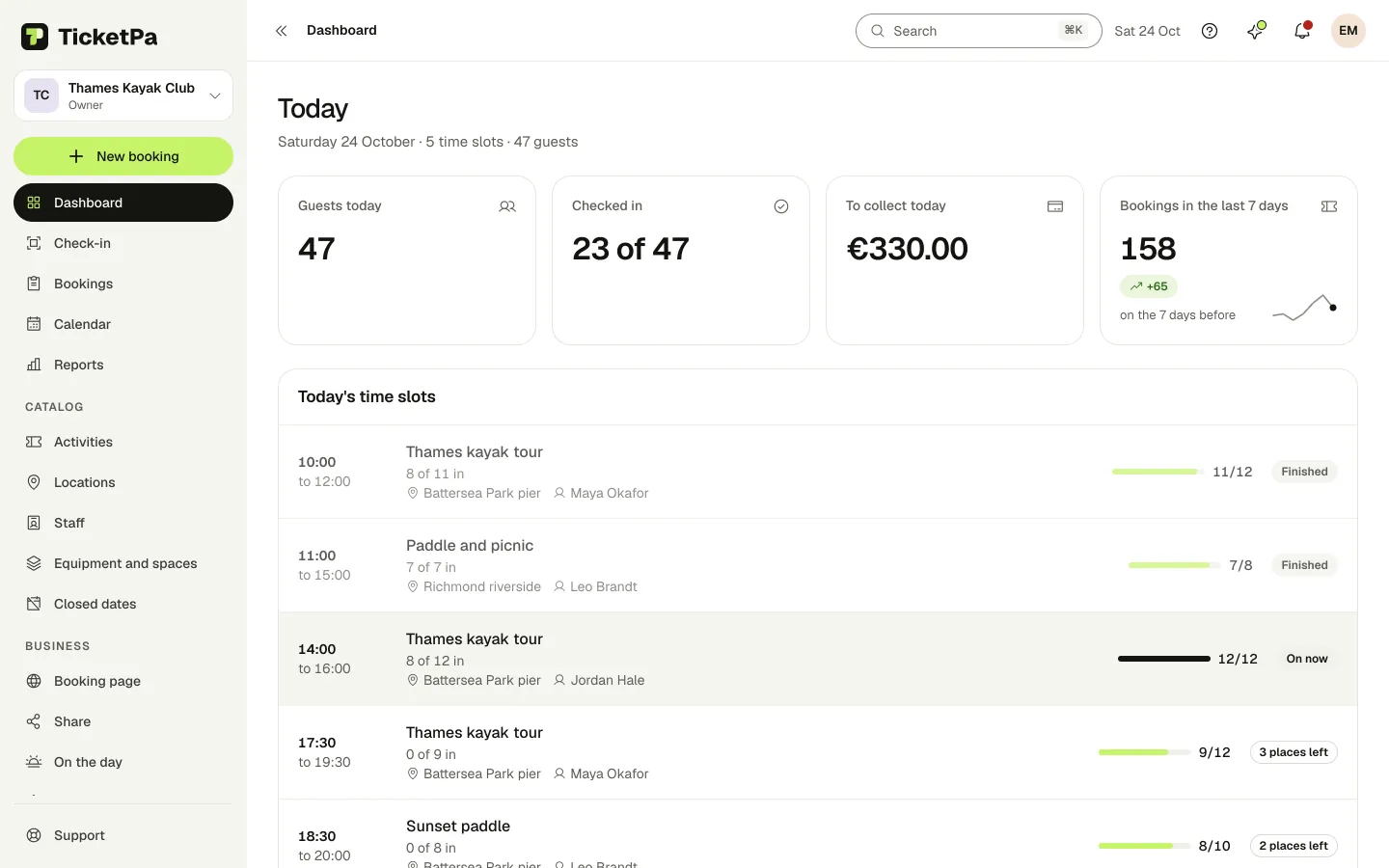This screenshot has height=868, width=1389.
Task: Click Finished badge on Paddle and picnic
Action: (1304, 565)
